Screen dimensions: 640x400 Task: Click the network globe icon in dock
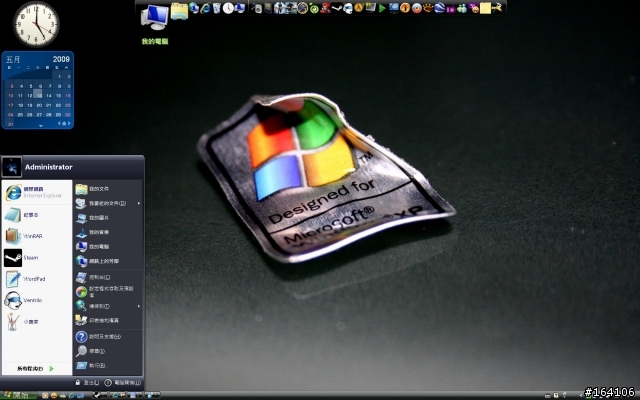tap(194, 8)
